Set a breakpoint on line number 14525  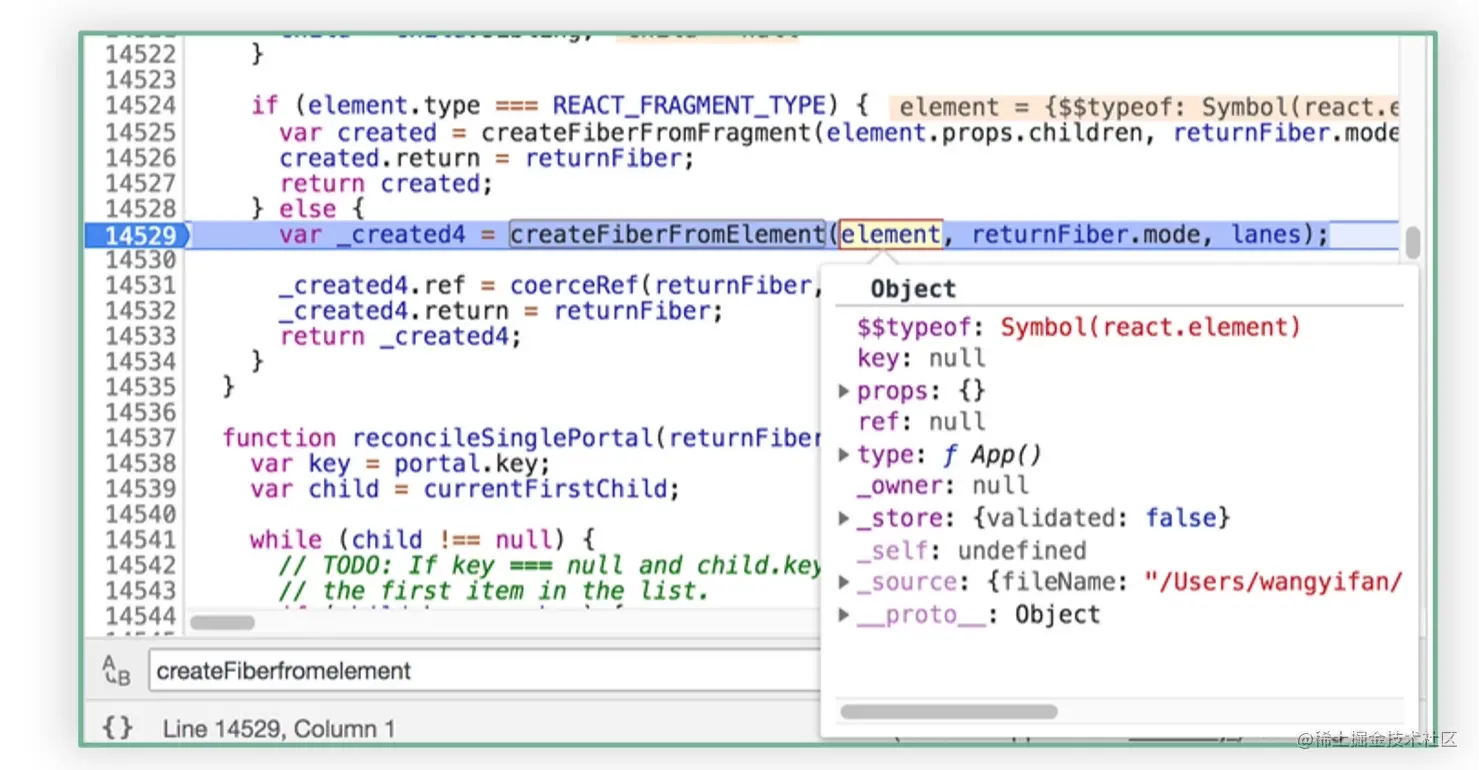(x=141, y=133)
